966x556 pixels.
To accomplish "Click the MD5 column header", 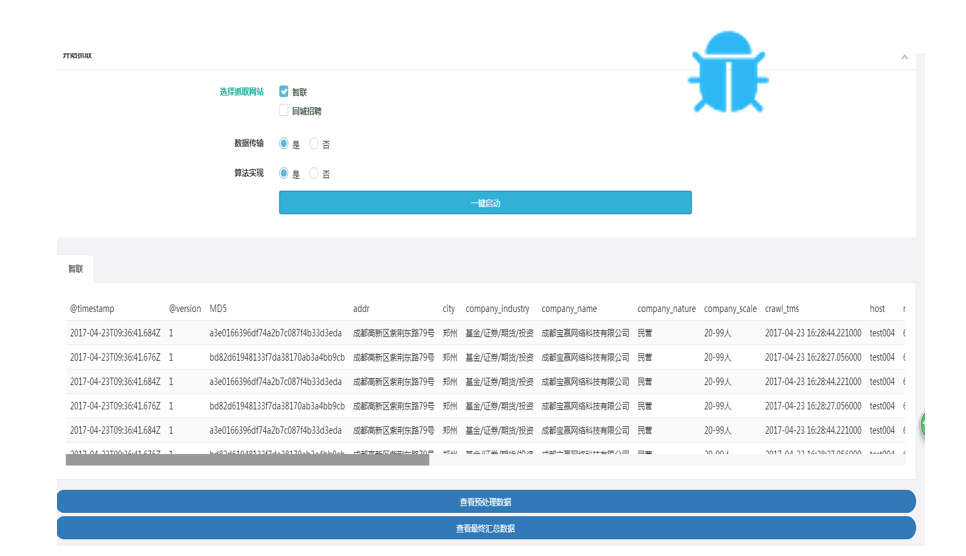I will point(218,309).
